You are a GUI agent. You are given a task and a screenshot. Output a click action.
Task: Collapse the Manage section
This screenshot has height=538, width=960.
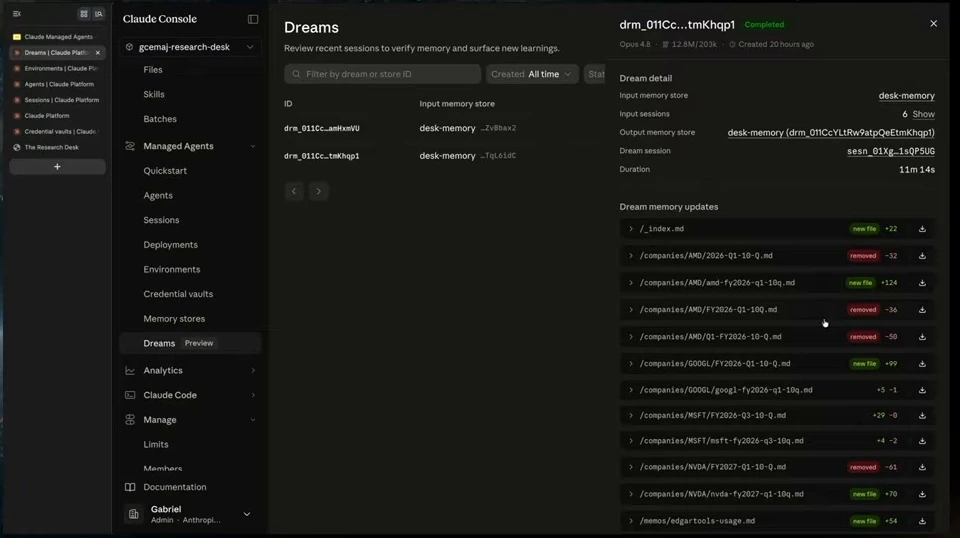coord(253,420)
